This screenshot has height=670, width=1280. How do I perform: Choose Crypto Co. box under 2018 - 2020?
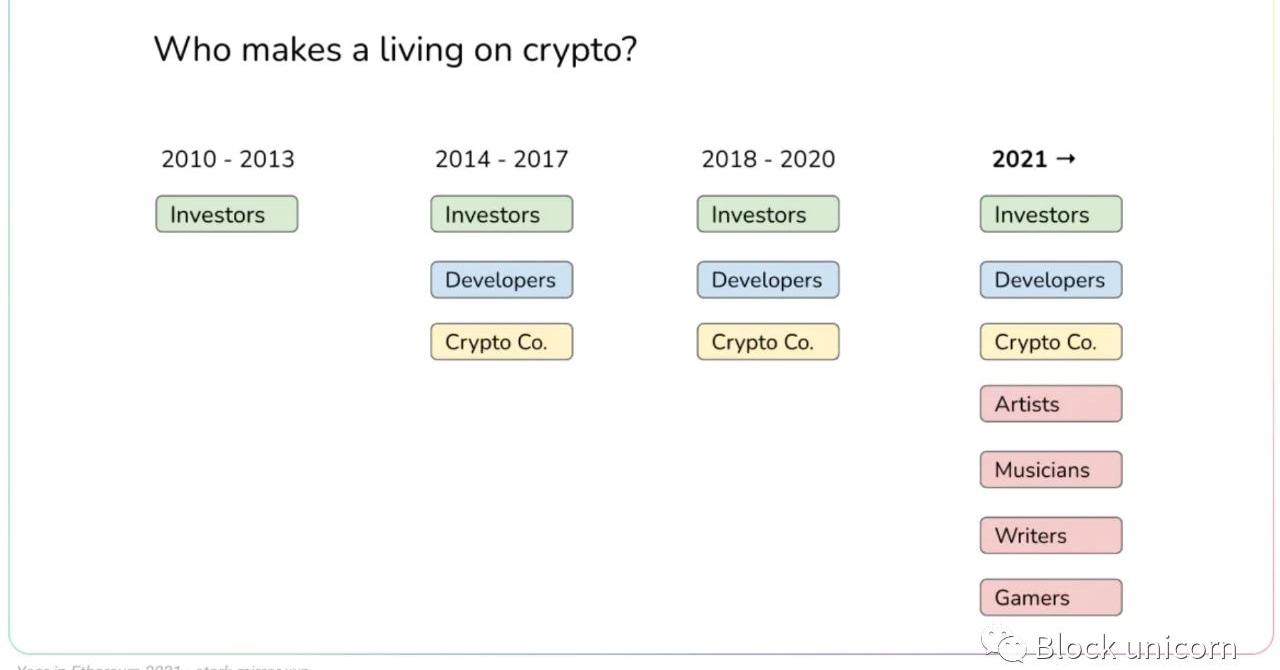768,342
